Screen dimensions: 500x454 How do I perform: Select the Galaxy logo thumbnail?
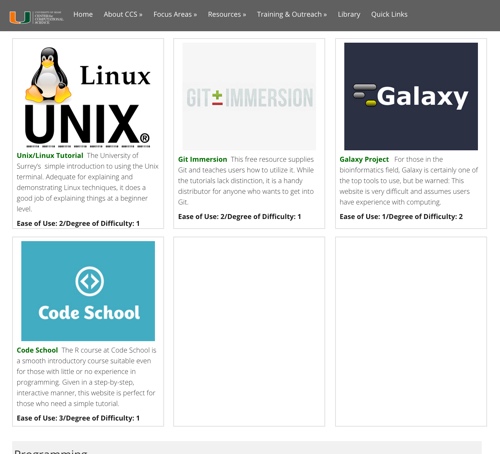411,96
